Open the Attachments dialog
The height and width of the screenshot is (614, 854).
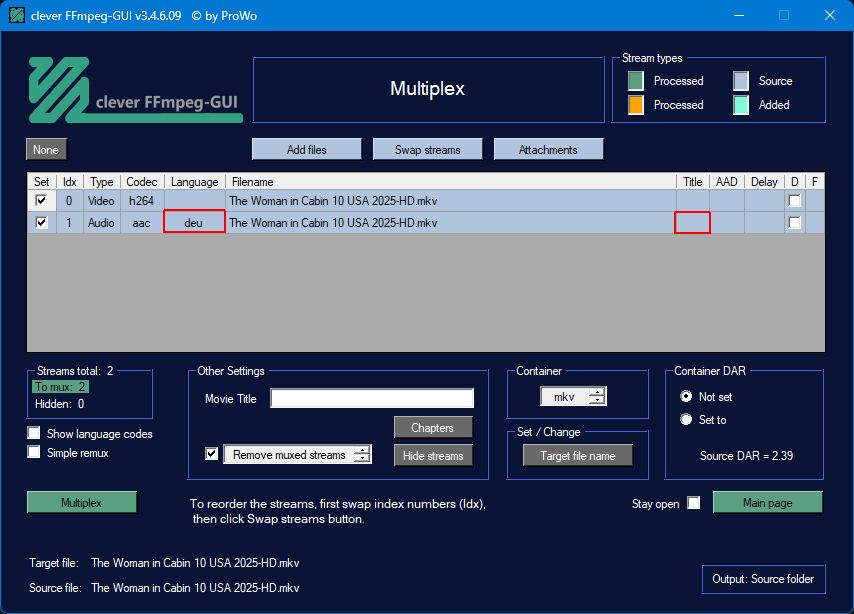tap(548, 149)
